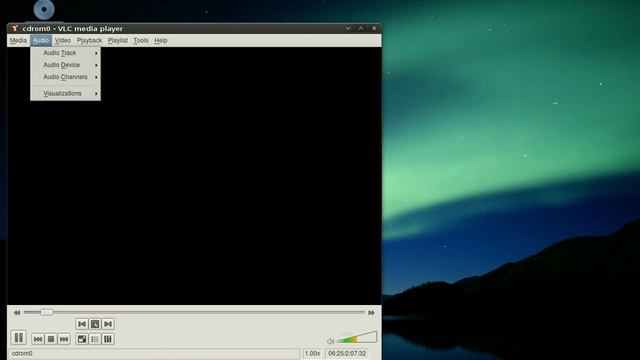640x360 pixels.
Task: Click the VLC cone title bar icon
Action: 15,29
